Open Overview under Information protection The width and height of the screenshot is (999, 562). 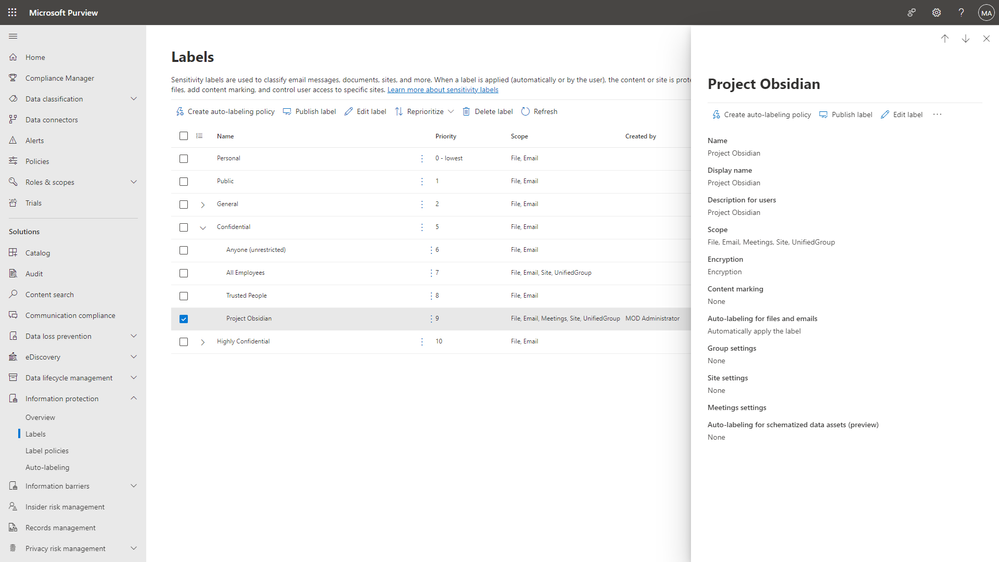click(40, 417)
